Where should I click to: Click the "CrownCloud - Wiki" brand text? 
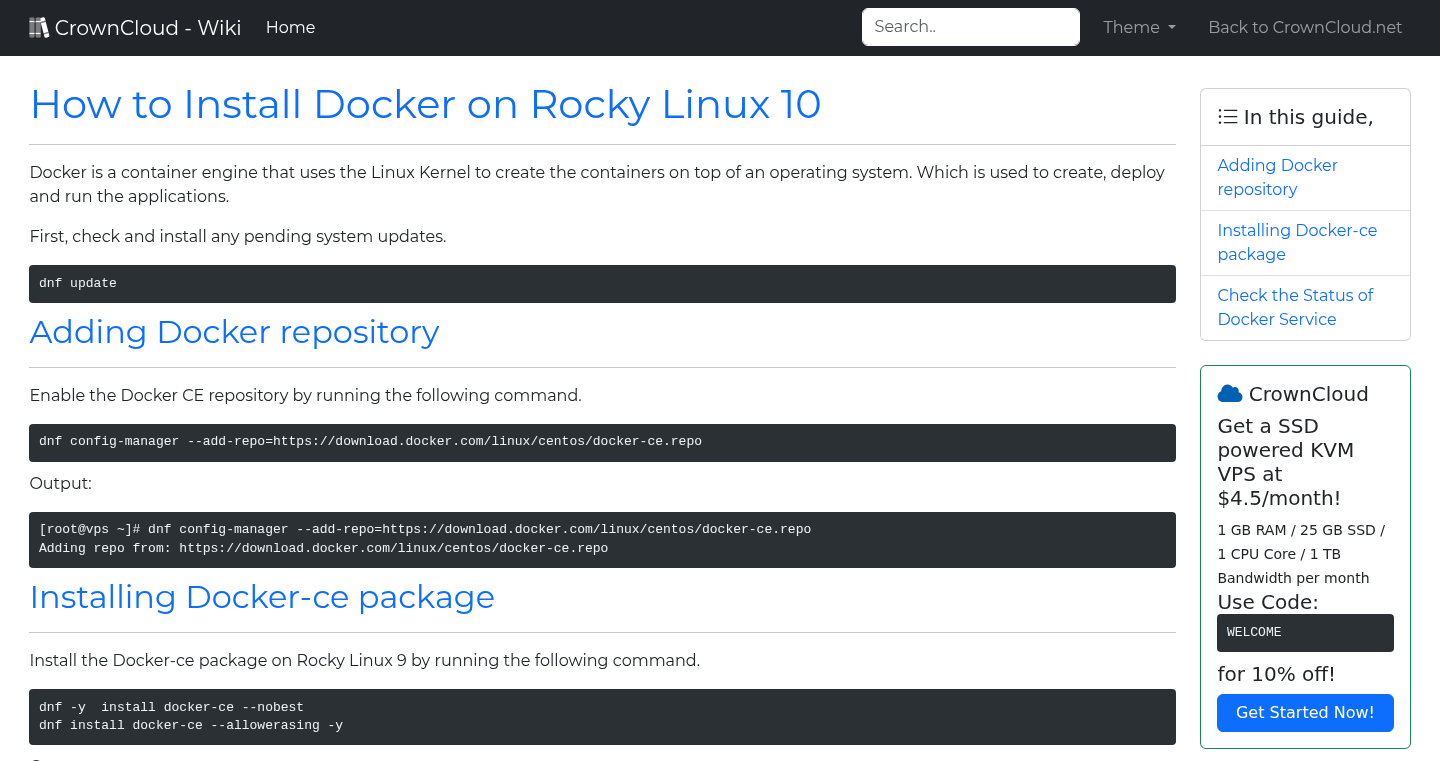click(148, 27)
